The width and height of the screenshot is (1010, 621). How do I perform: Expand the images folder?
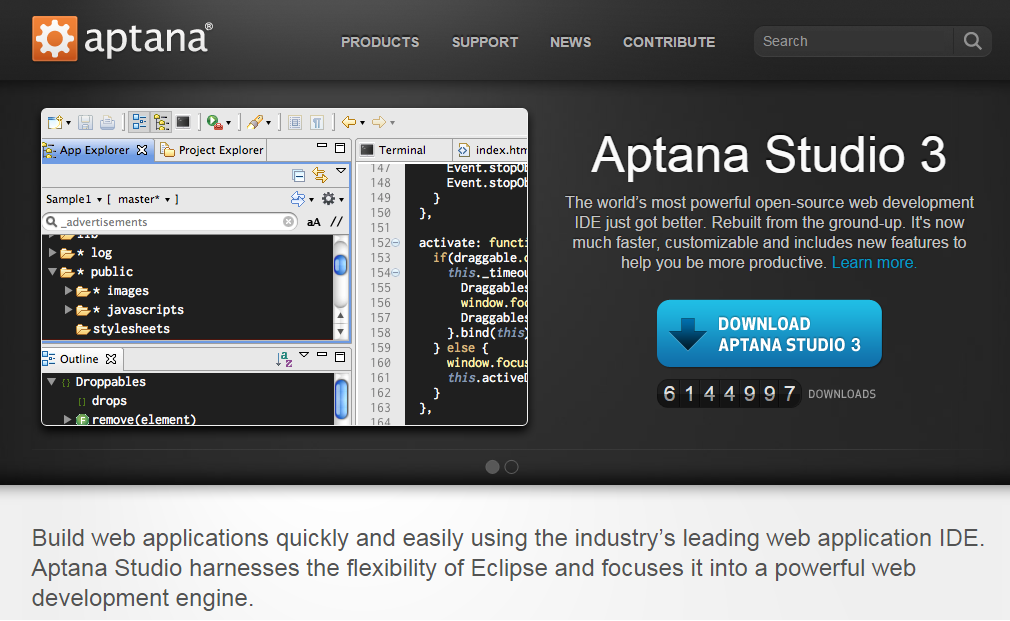pos(68,291)
